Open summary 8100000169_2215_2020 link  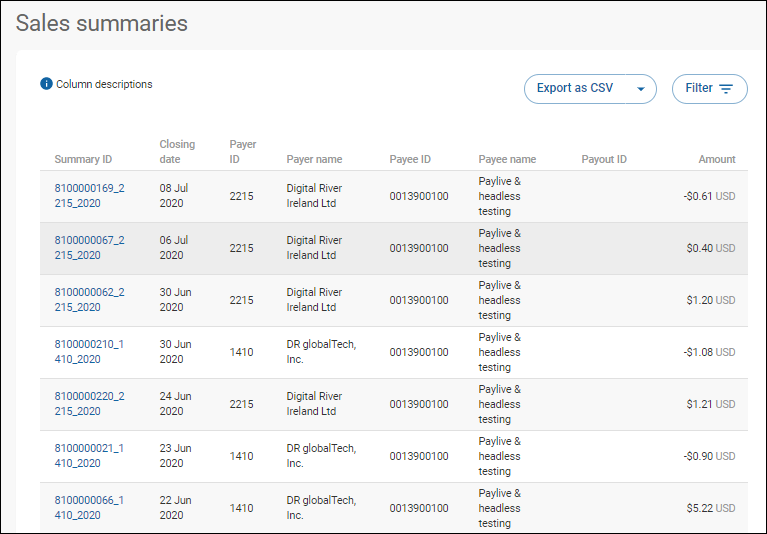click(90, 196)
